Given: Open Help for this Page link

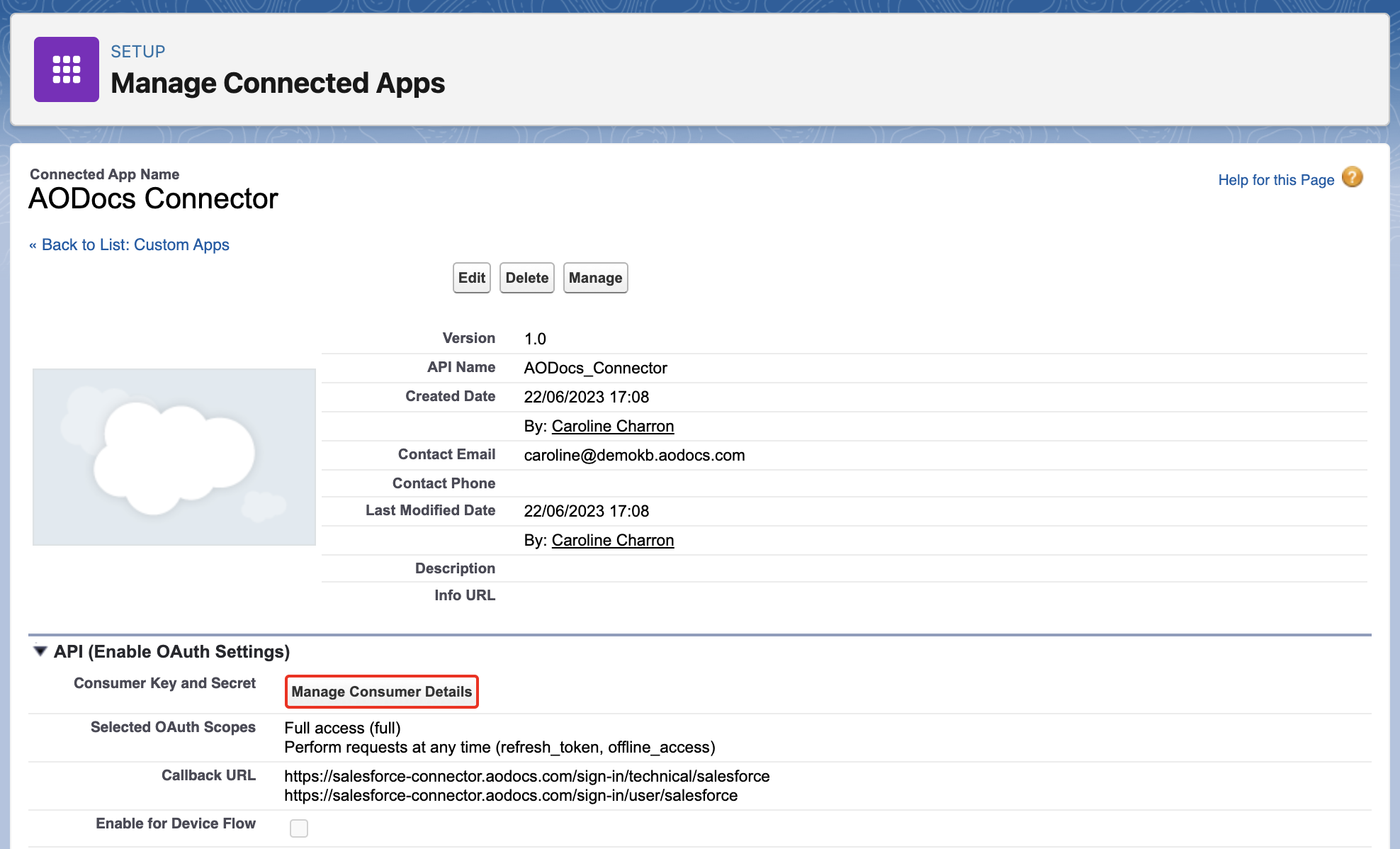Looking at the screenshot, I should coord(1275,180).
